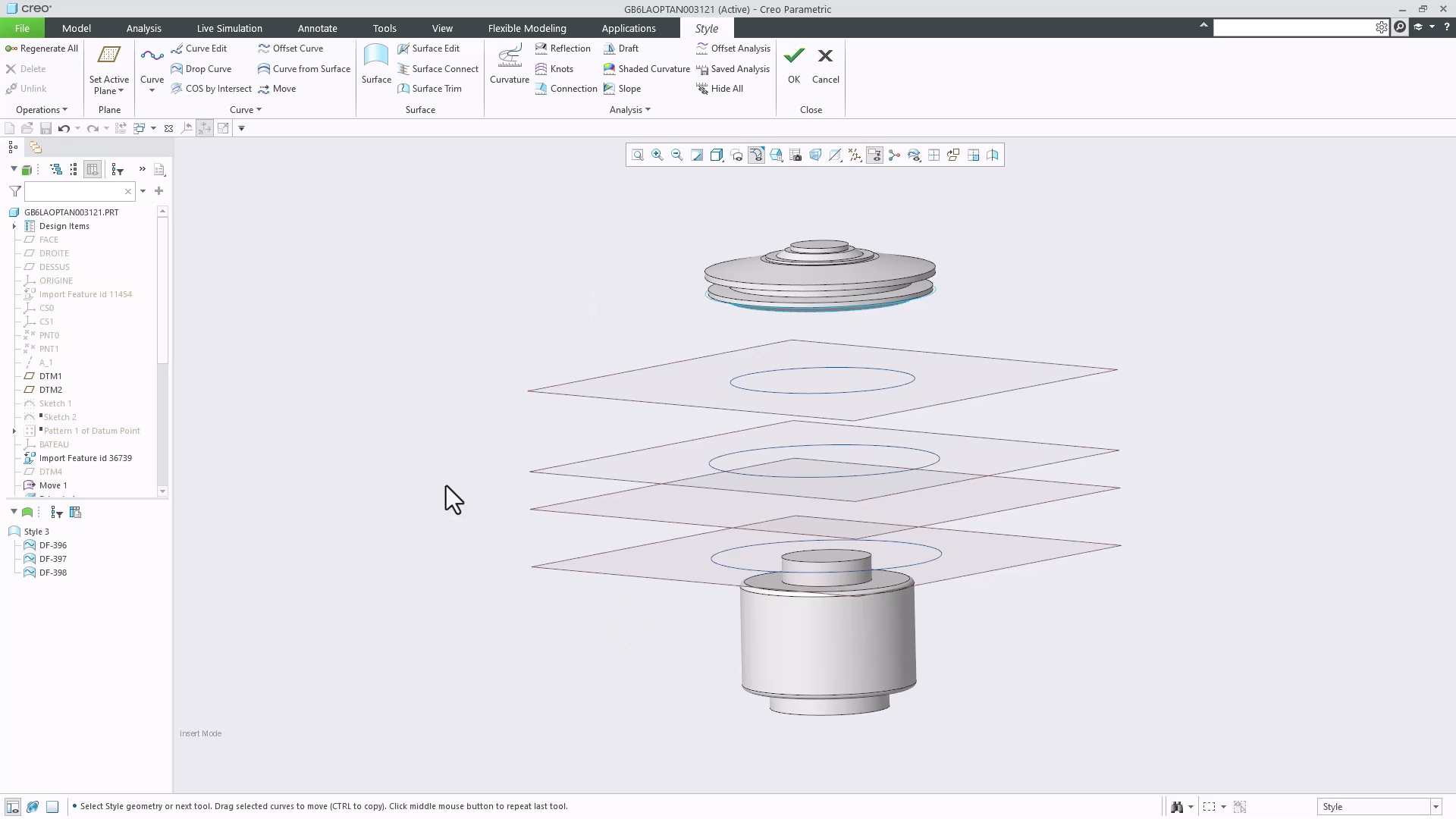Click the tree filter funnel icon
This screenshot has height=819, width=1456.
click(x=14, y=191)
